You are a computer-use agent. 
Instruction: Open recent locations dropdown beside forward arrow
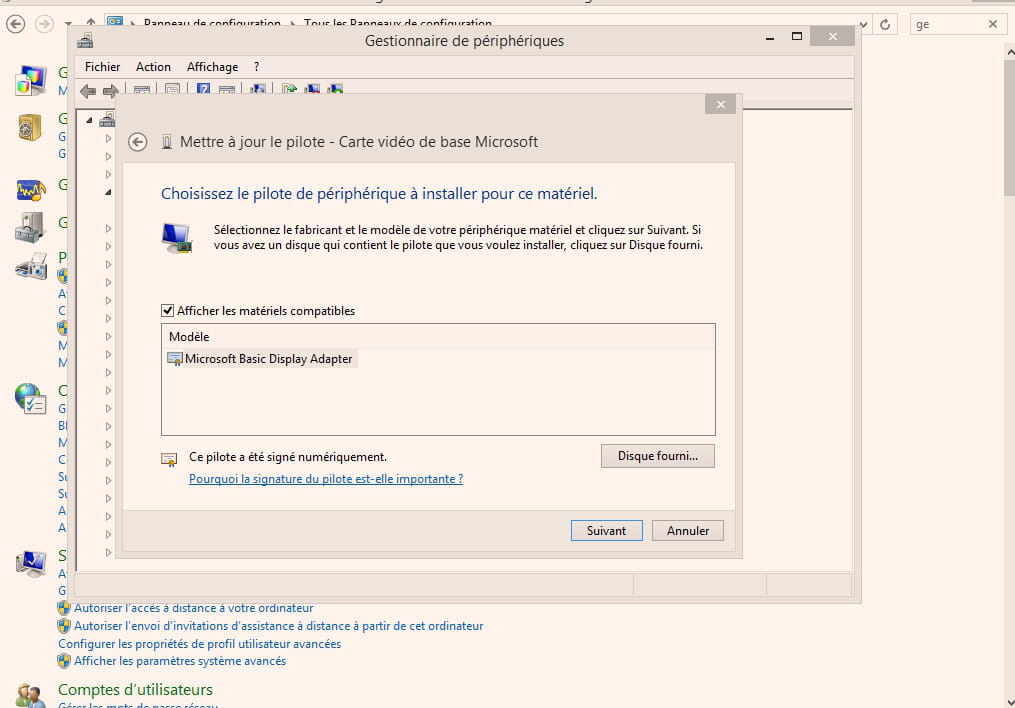pos(69,24)
